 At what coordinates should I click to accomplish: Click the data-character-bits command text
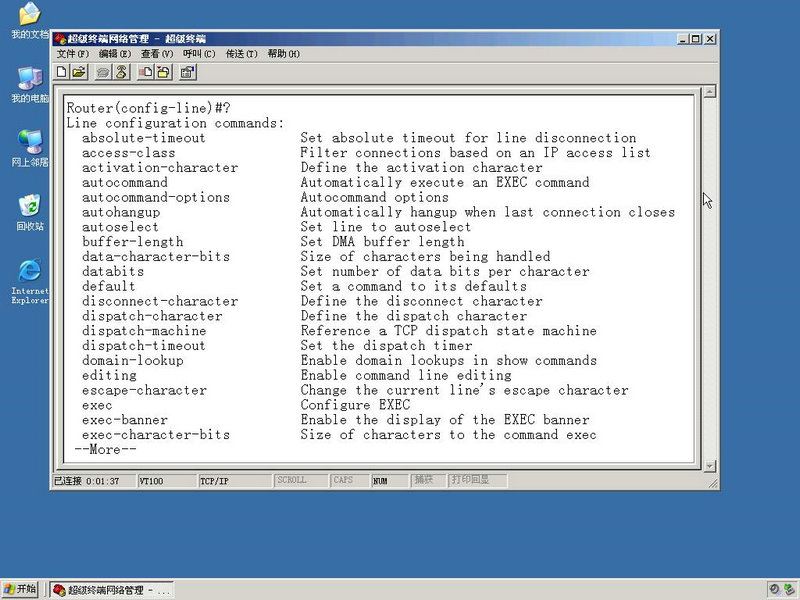point(156,256)
